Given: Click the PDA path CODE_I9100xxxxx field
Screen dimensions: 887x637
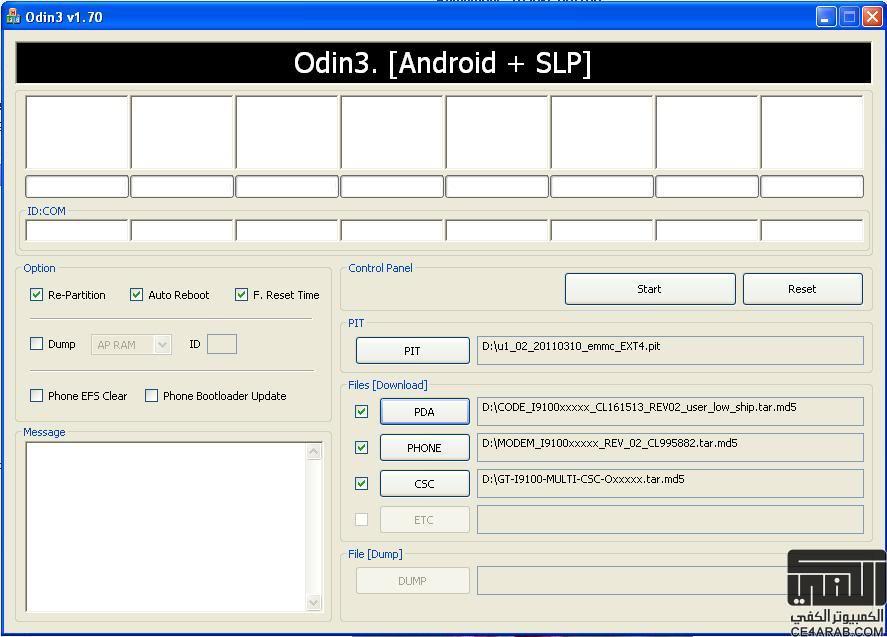Looking at the screenshot, I should tap(670, 411).
